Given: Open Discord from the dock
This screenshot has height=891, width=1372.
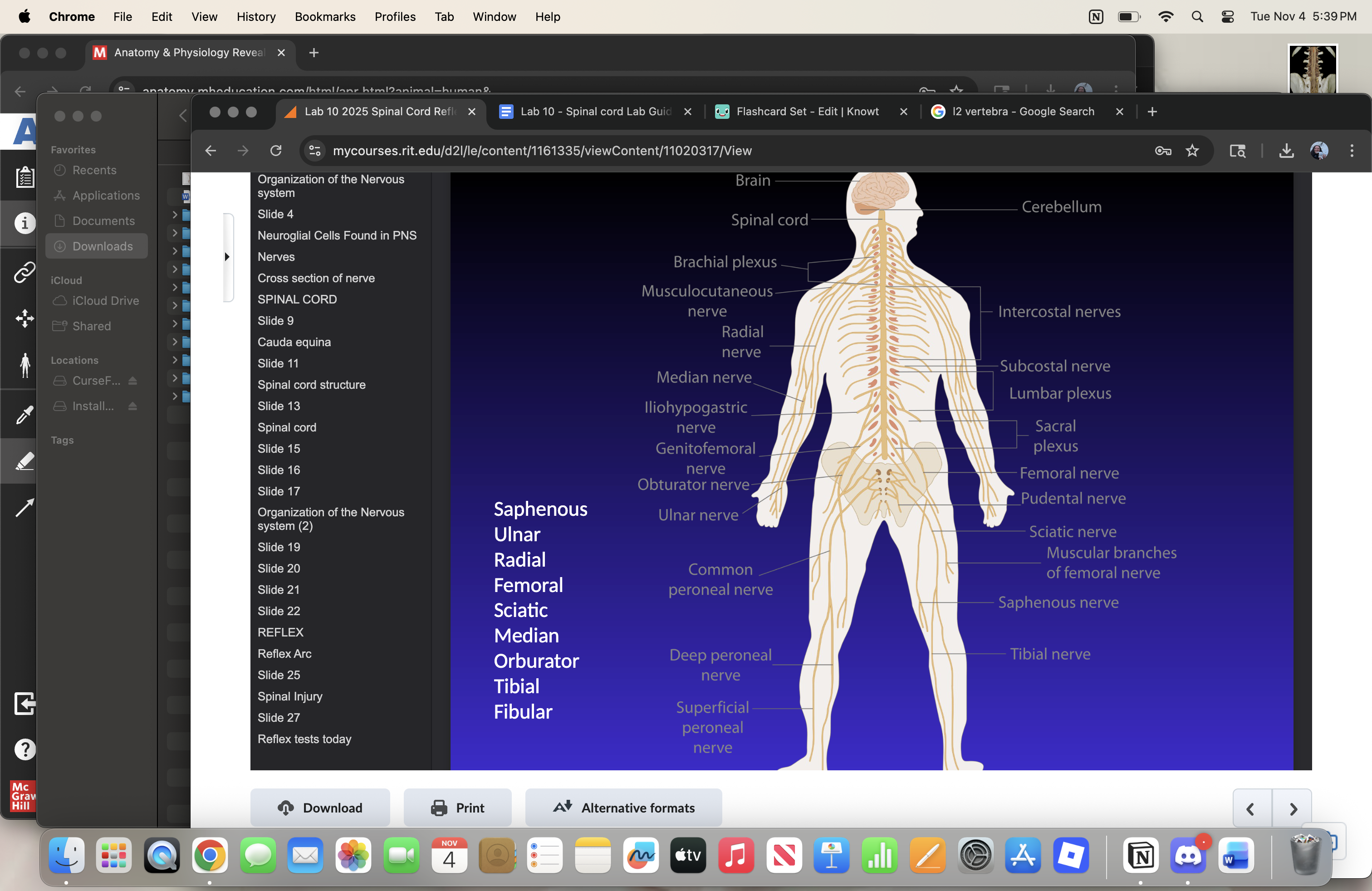Looking at the screenshot, I should pyautogui.click(x=1187, y=855).
